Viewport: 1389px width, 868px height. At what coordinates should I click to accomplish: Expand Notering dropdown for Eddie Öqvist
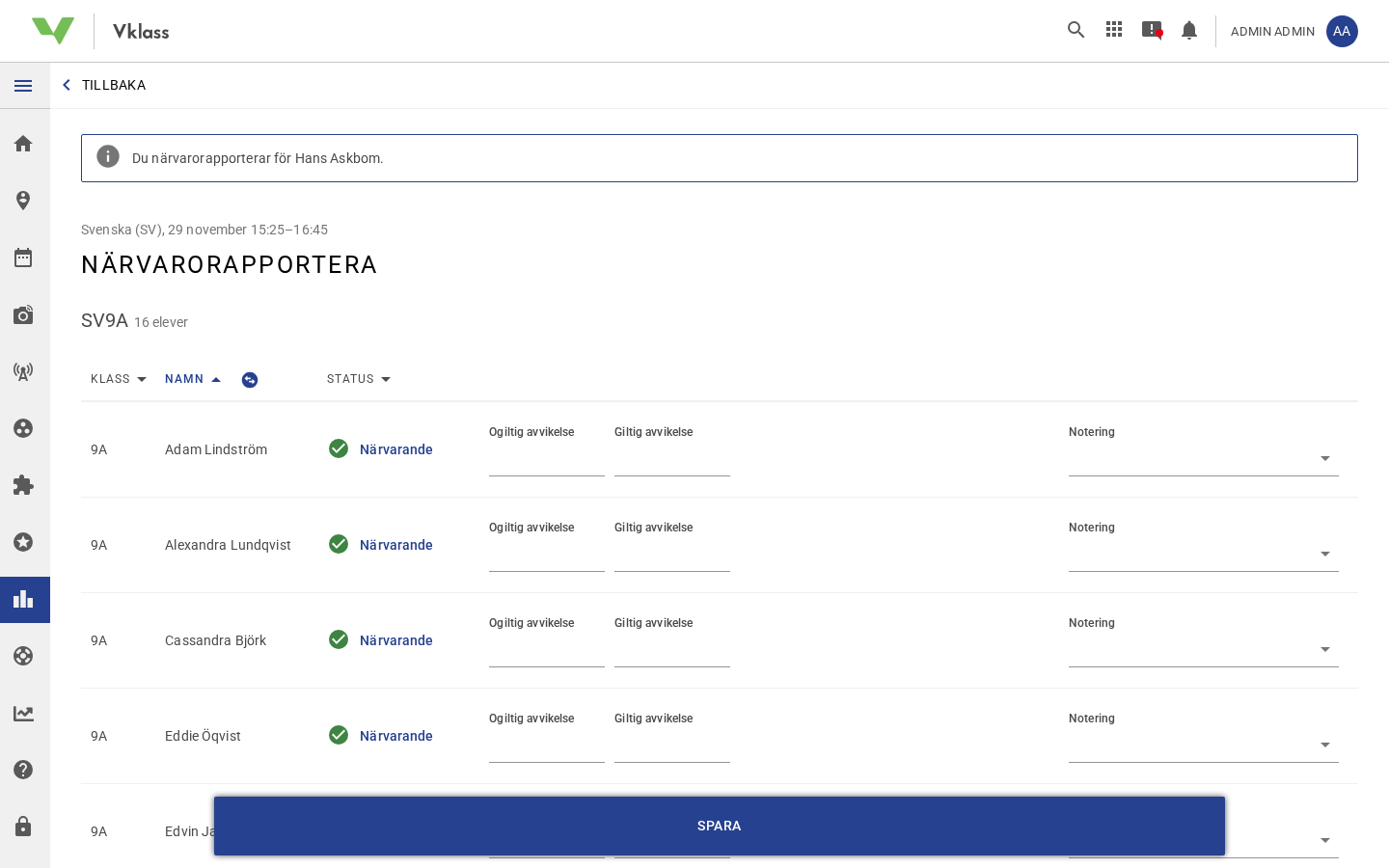pyautogui.click(x=1204, y=745)
